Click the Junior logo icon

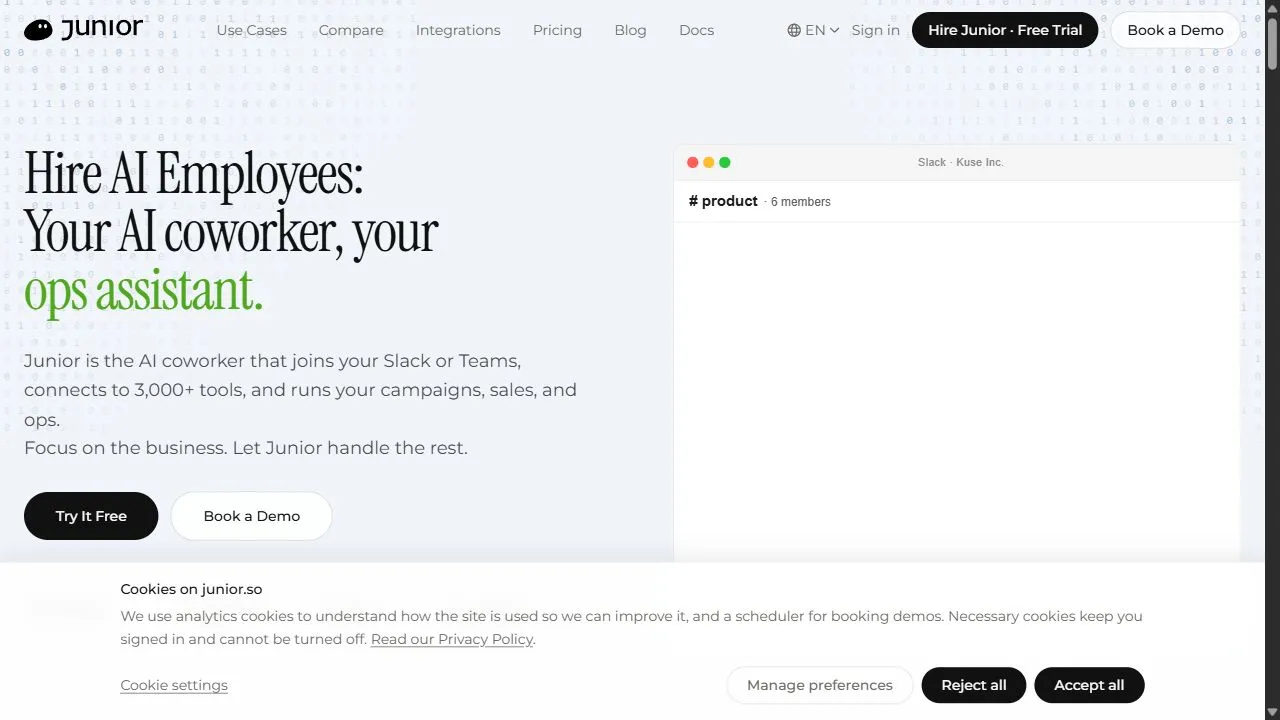coord(38,30)
